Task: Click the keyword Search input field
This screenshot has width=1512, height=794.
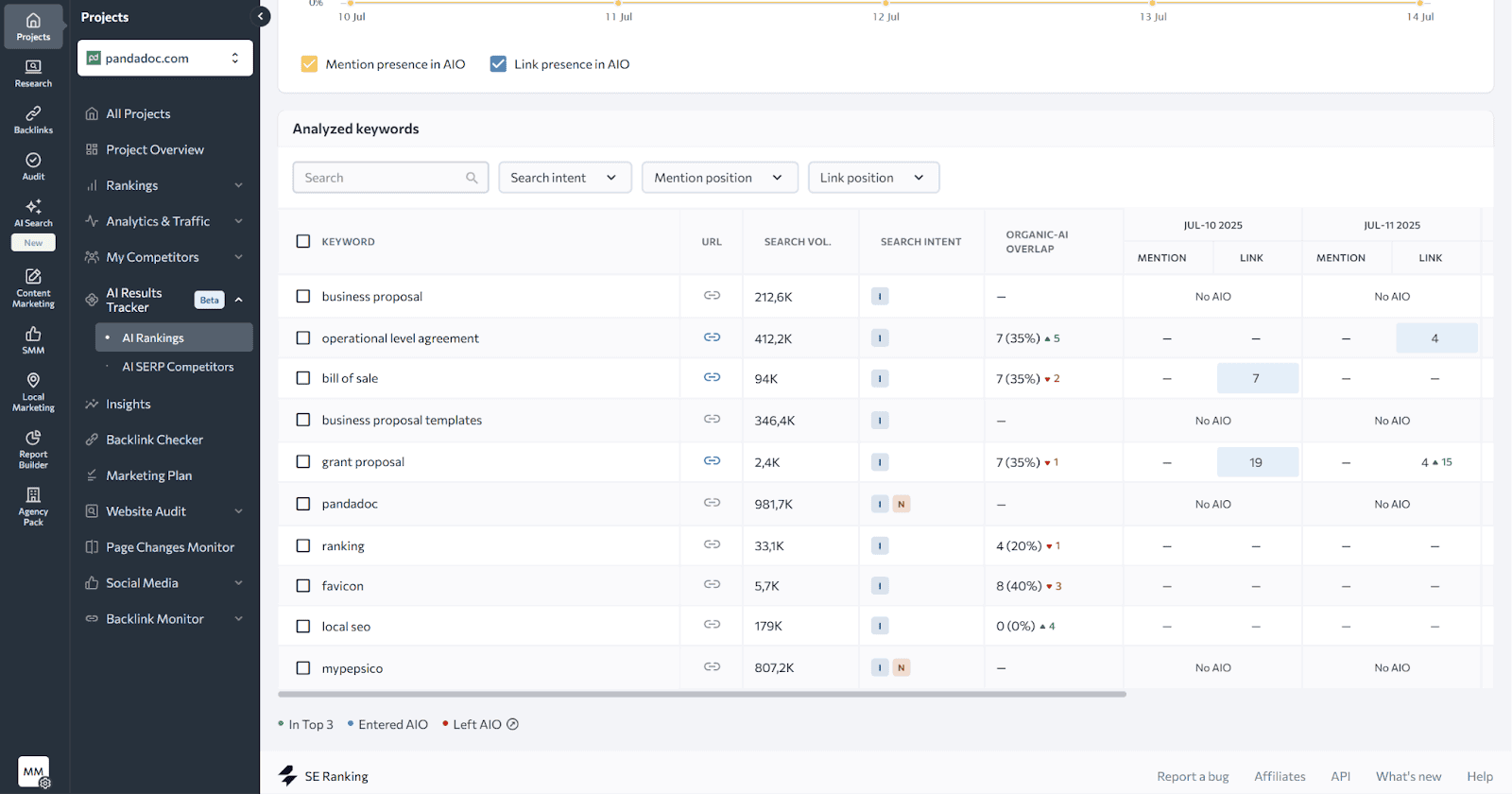Action: 390,178
